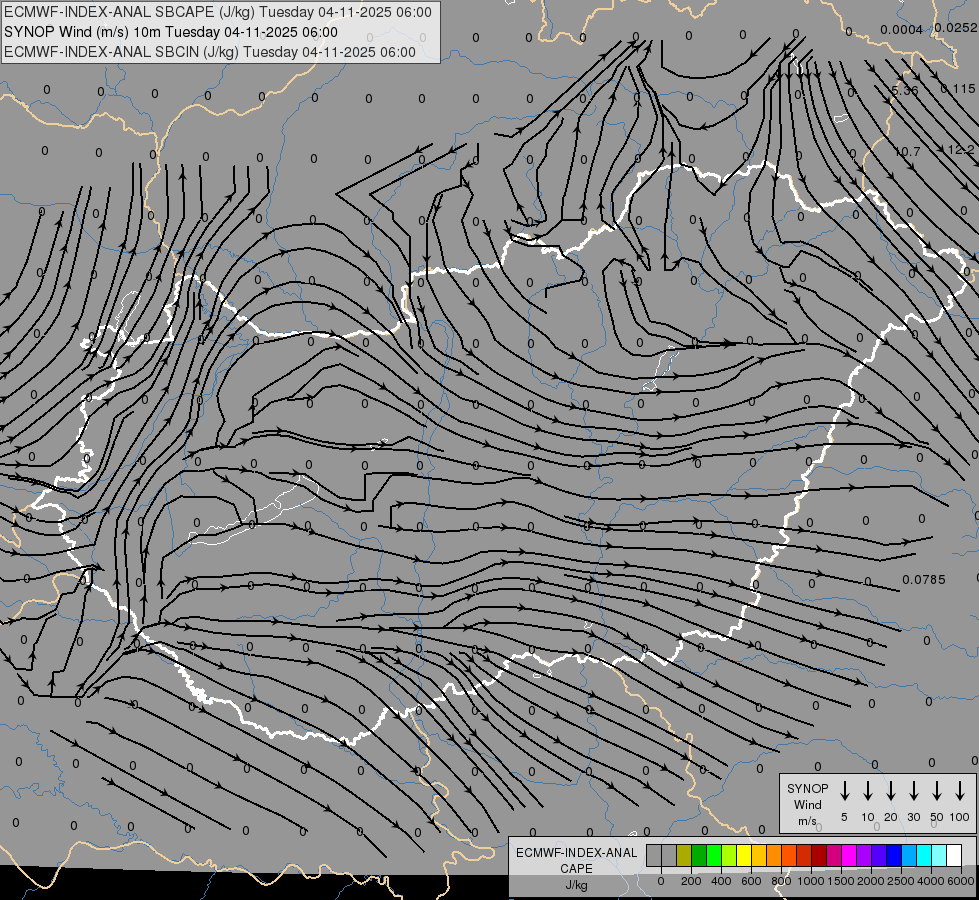Pick the orange-red swatch starting at 800
Image resolution: width=979 pixels, height=900 pixels.
tap(789, 855)
